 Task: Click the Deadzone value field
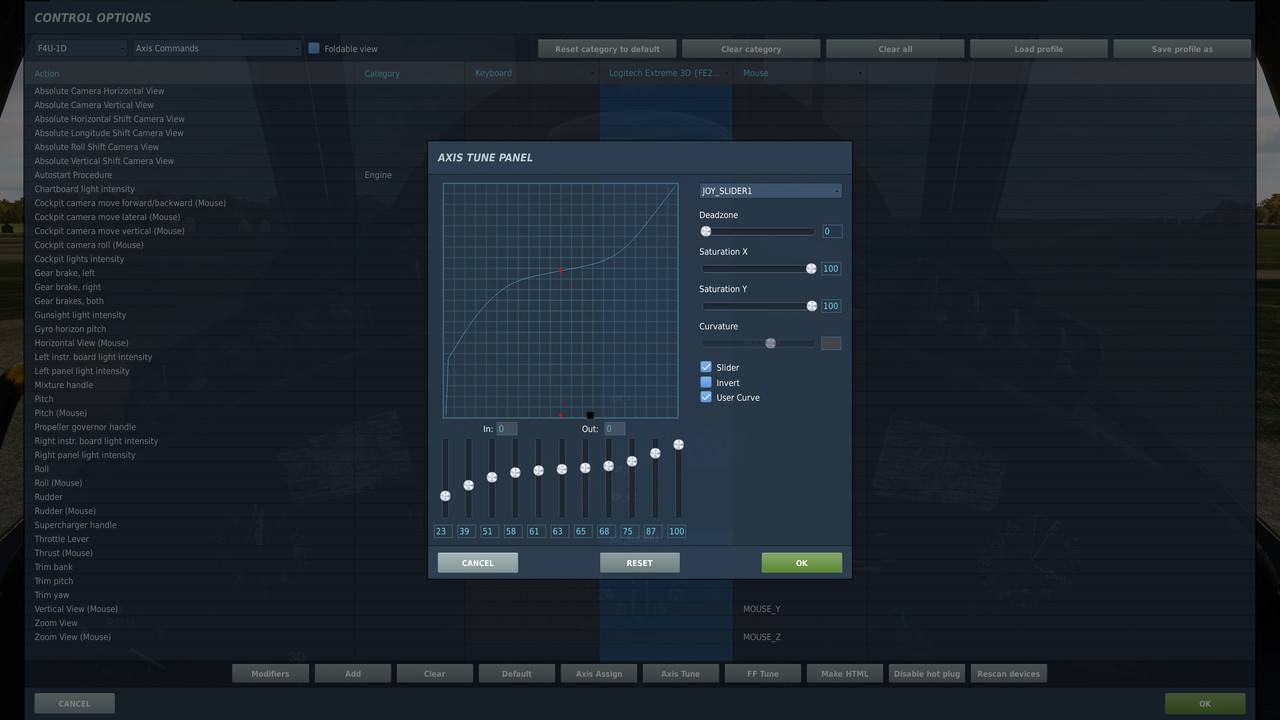pos(832,231)
